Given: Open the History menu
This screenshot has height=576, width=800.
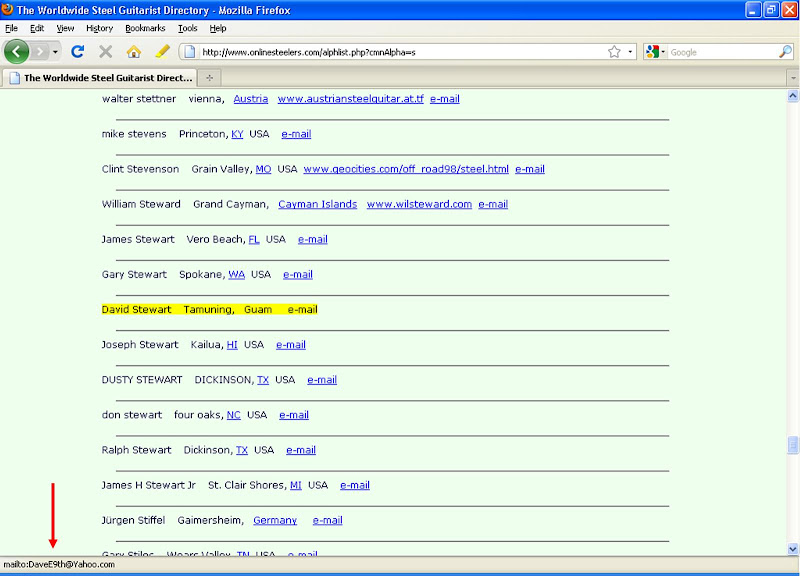Looking at the screenshot, I should click(99, 28).
